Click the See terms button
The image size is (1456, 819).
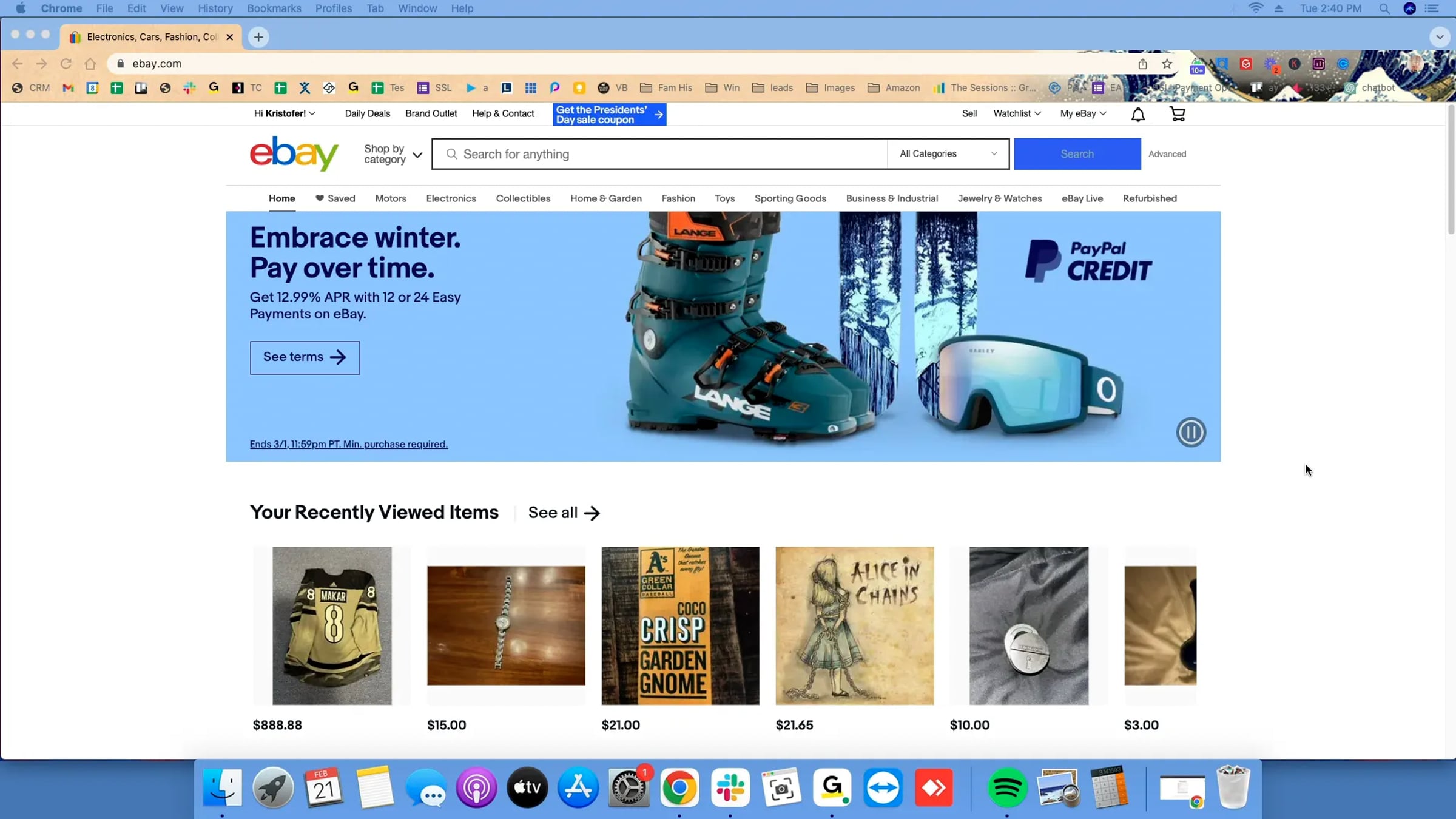[305, 357]
